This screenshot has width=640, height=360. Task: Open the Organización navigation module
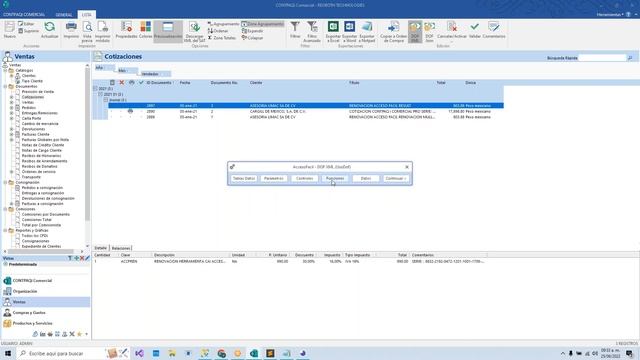pyautogui.click(x=24, y=291)
